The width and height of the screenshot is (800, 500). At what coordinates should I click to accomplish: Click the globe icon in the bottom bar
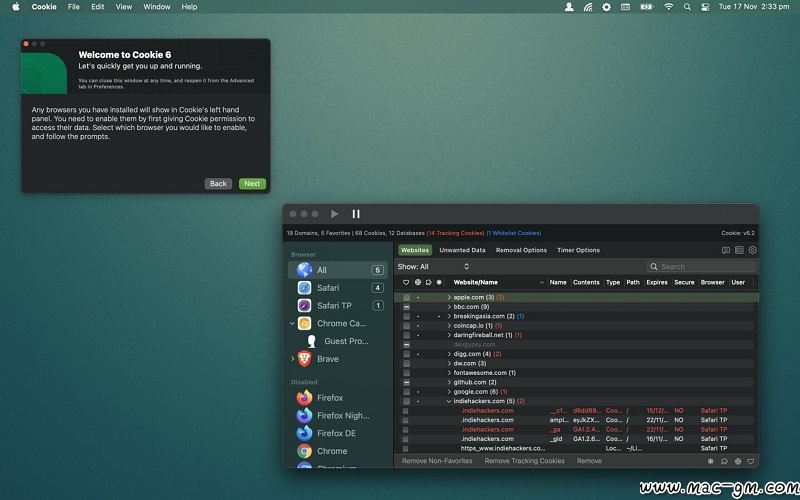pos(738,461)
